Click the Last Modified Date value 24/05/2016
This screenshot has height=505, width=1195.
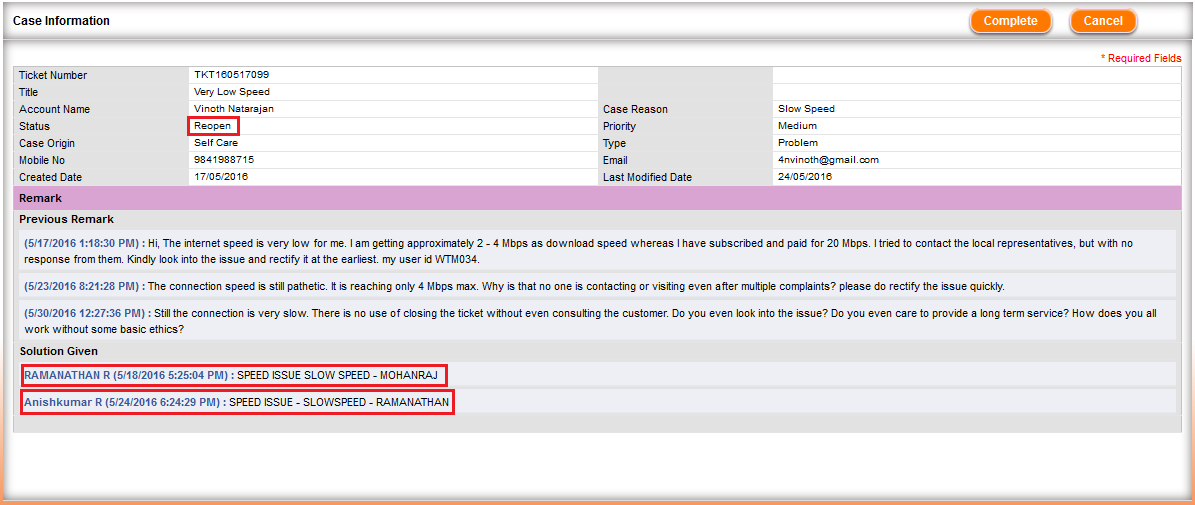805,177
